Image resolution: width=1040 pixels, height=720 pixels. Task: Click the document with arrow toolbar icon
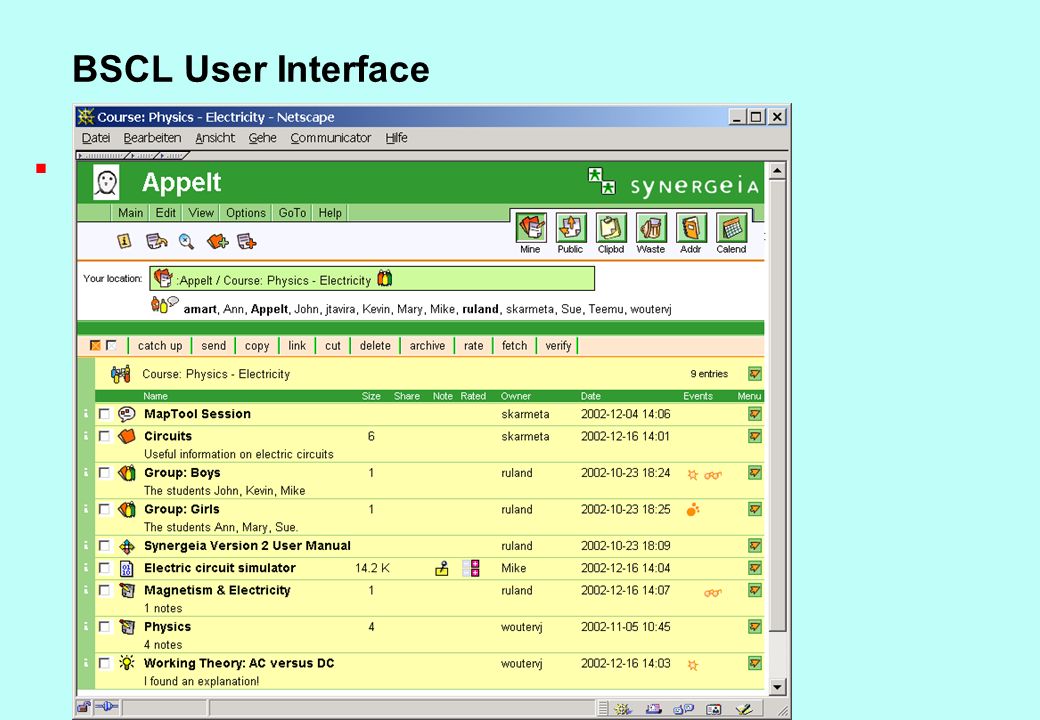[157, 241]
